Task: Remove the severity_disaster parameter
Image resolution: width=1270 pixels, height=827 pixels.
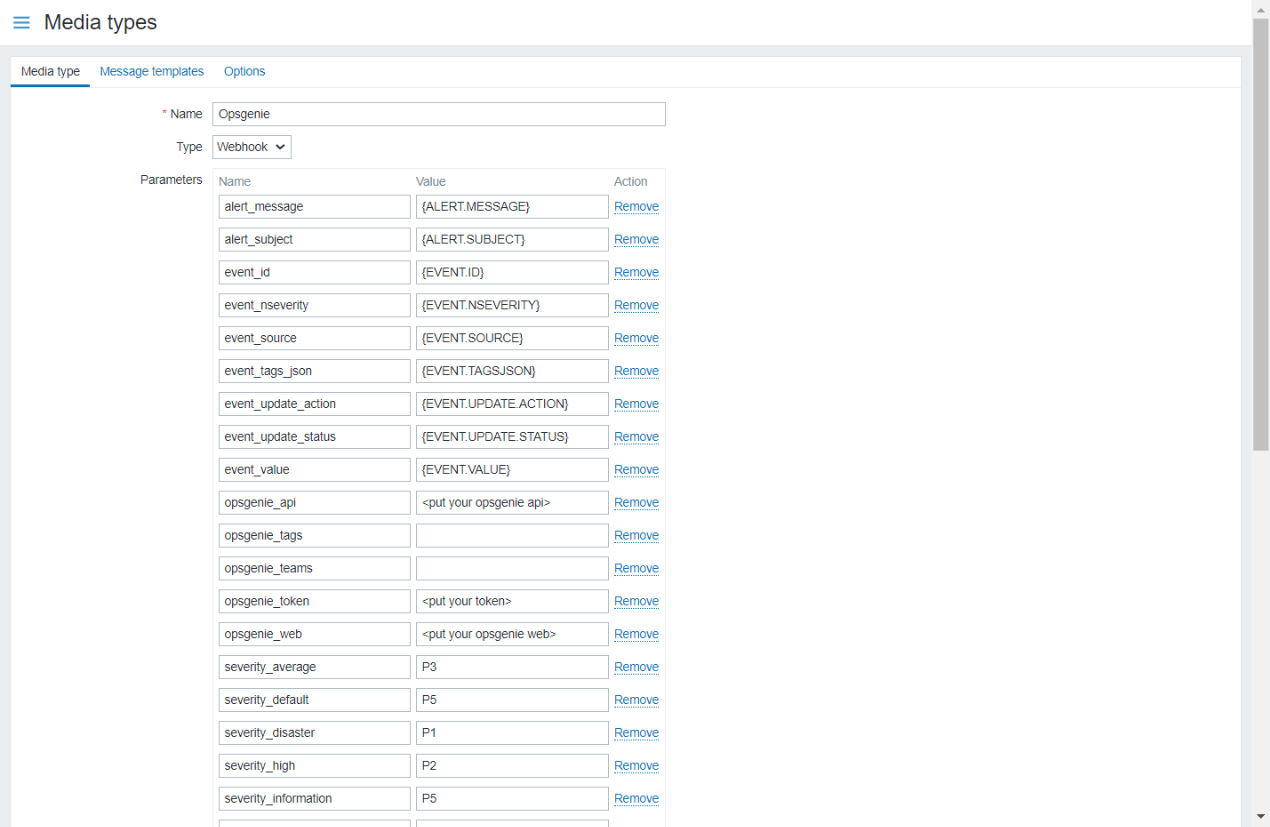Action: (x=636, y=733)
